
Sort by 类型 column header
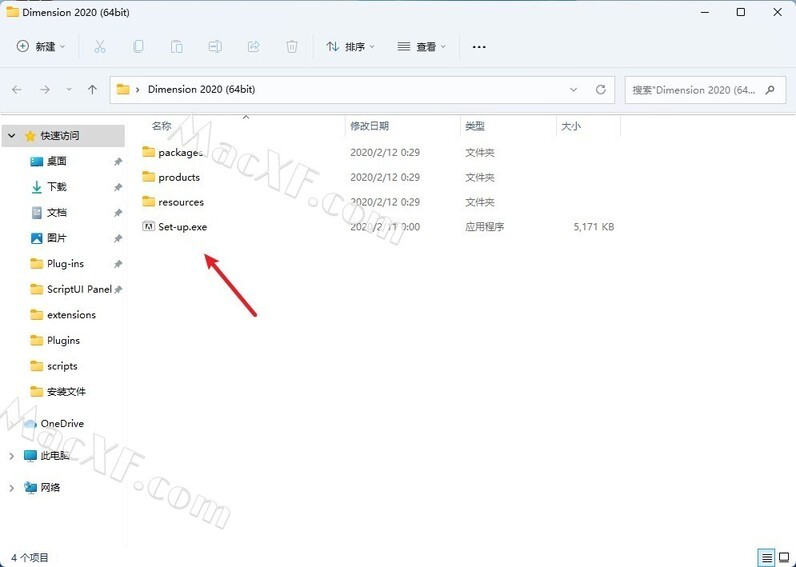coord(475,126)
